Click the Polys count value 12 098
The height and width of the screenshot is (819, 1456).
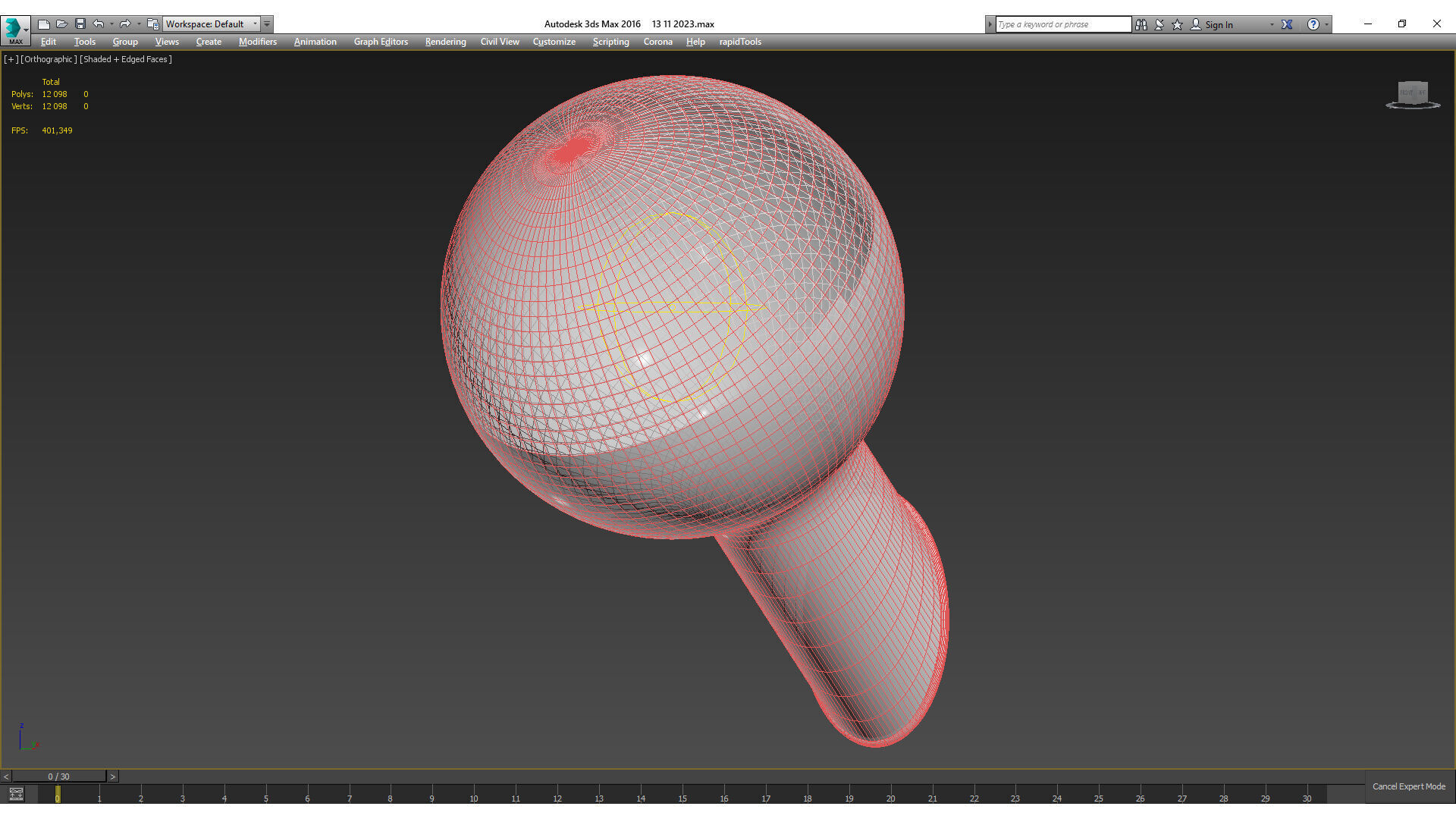point(55,94)
